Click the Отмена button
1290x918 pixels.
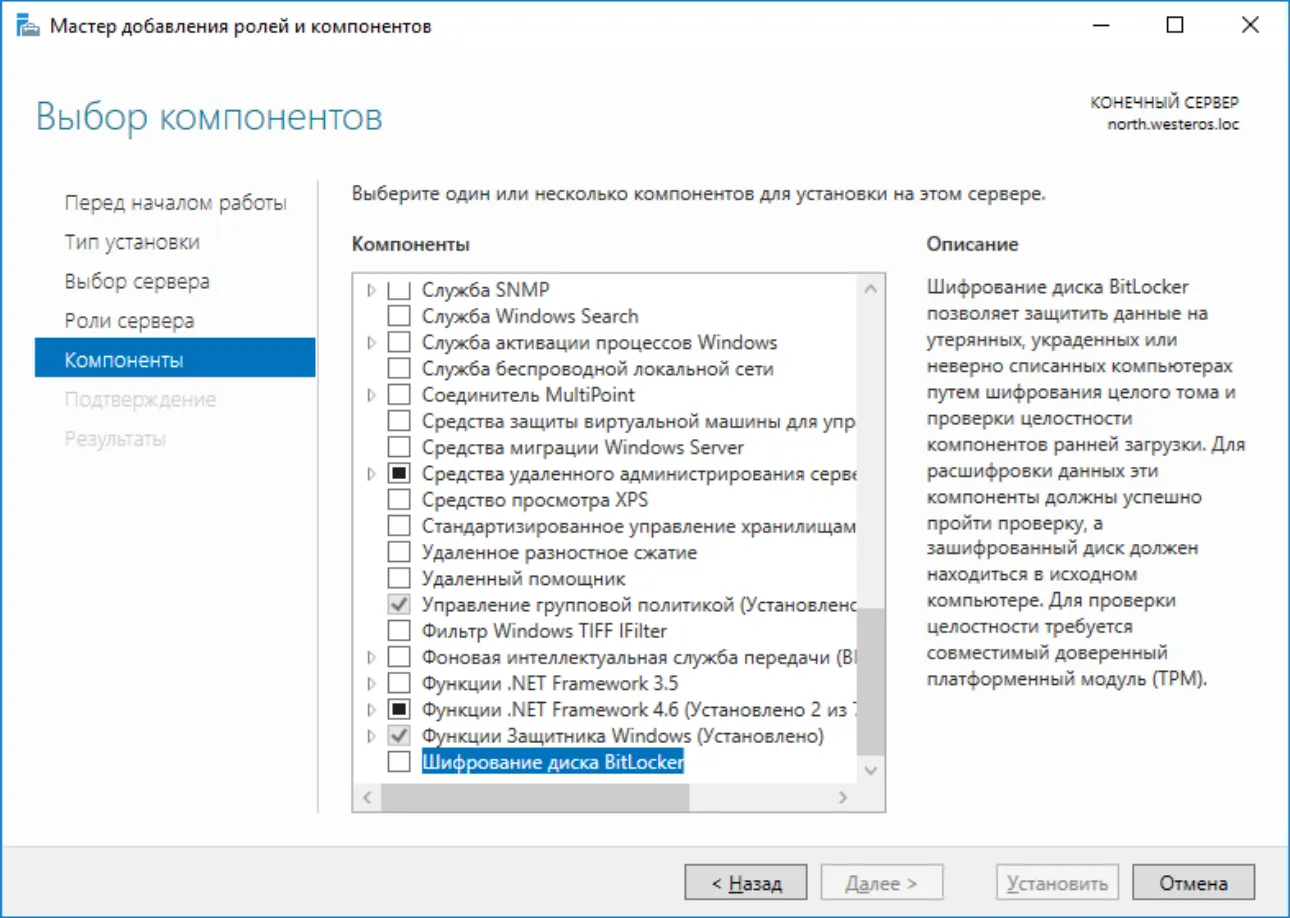1193,883
